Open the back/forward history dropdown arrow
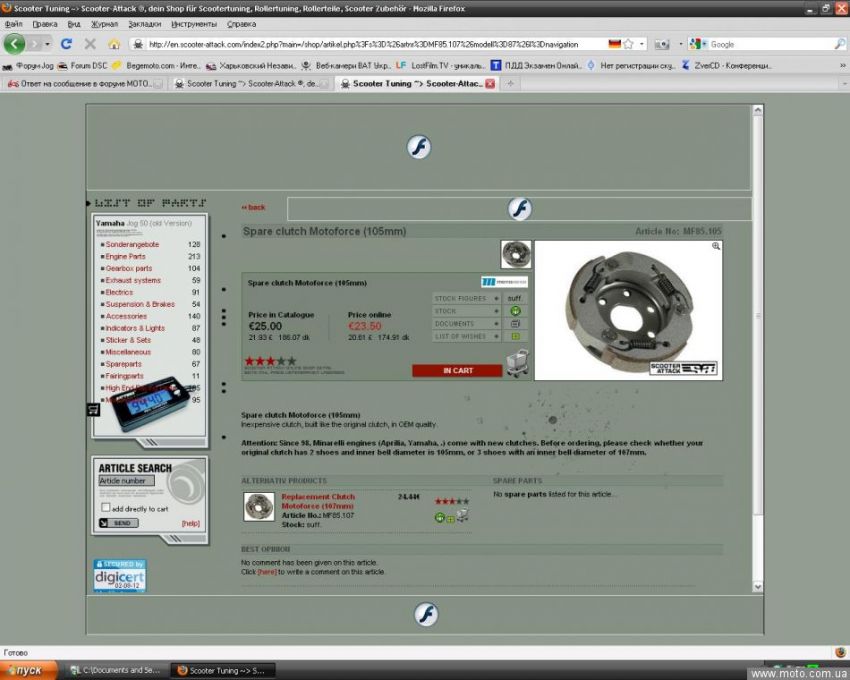 48,44
